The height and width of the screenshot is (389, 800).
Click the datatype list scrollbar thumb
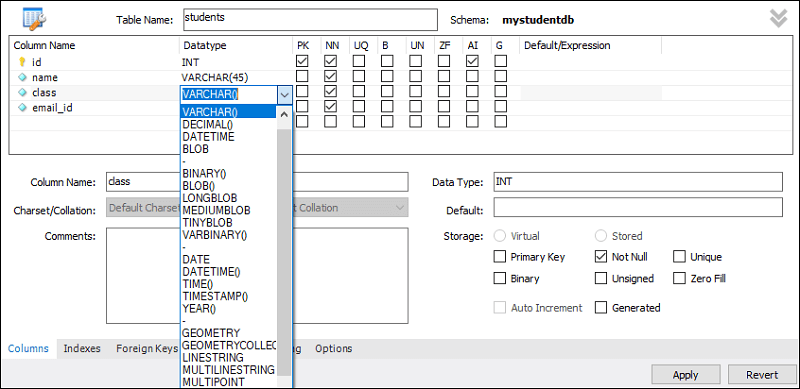pos(284,253)
